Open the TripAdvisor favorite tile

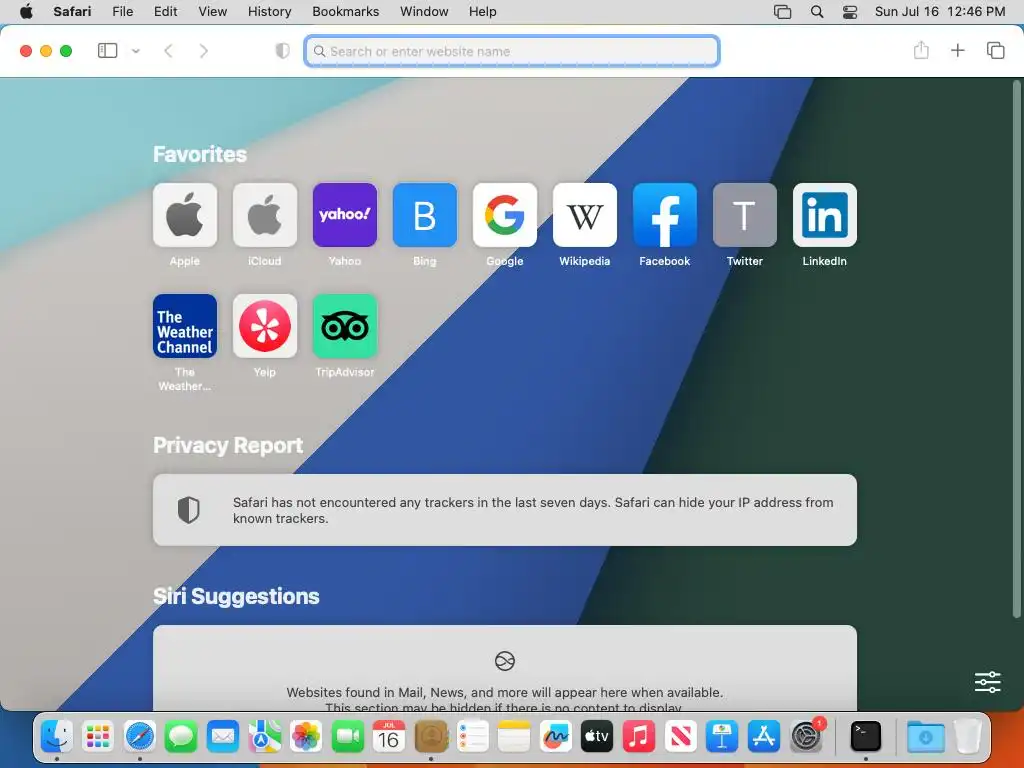345,326
